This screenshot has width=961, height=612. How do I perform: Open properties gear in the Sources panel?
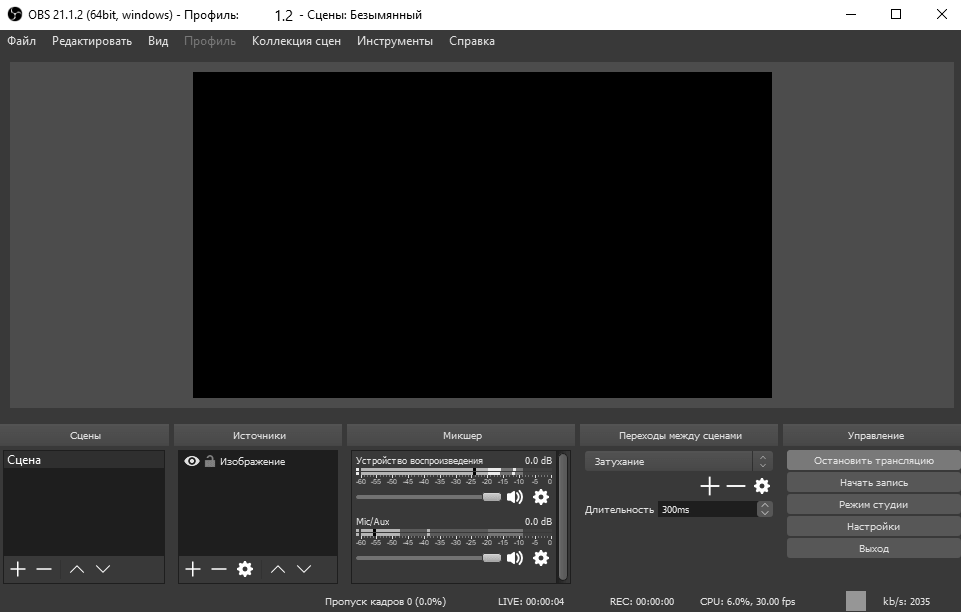tap(243, 569)
